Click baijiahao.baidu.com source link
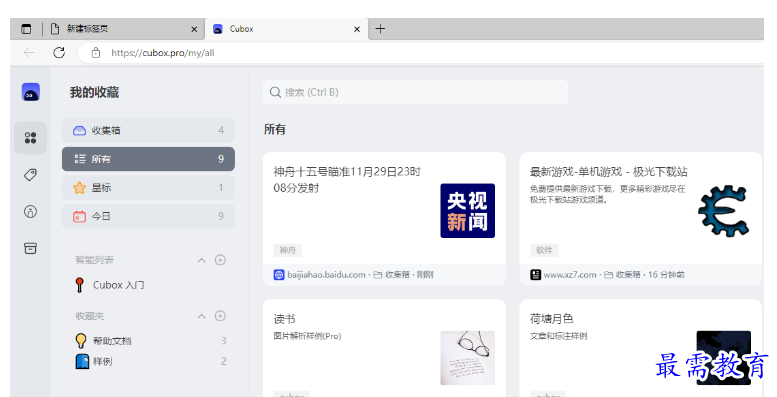The width and height of the screenshot is (777, 397). coord(326,275)
